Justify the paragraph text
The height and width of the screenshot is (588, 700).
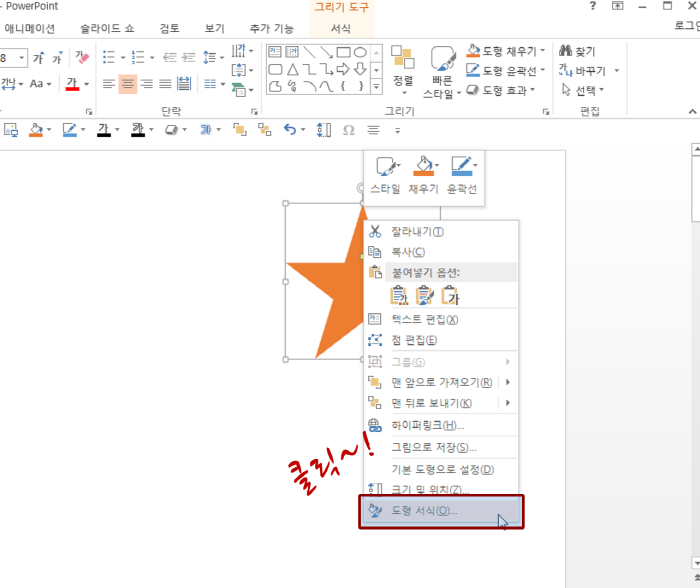[165, 83]
